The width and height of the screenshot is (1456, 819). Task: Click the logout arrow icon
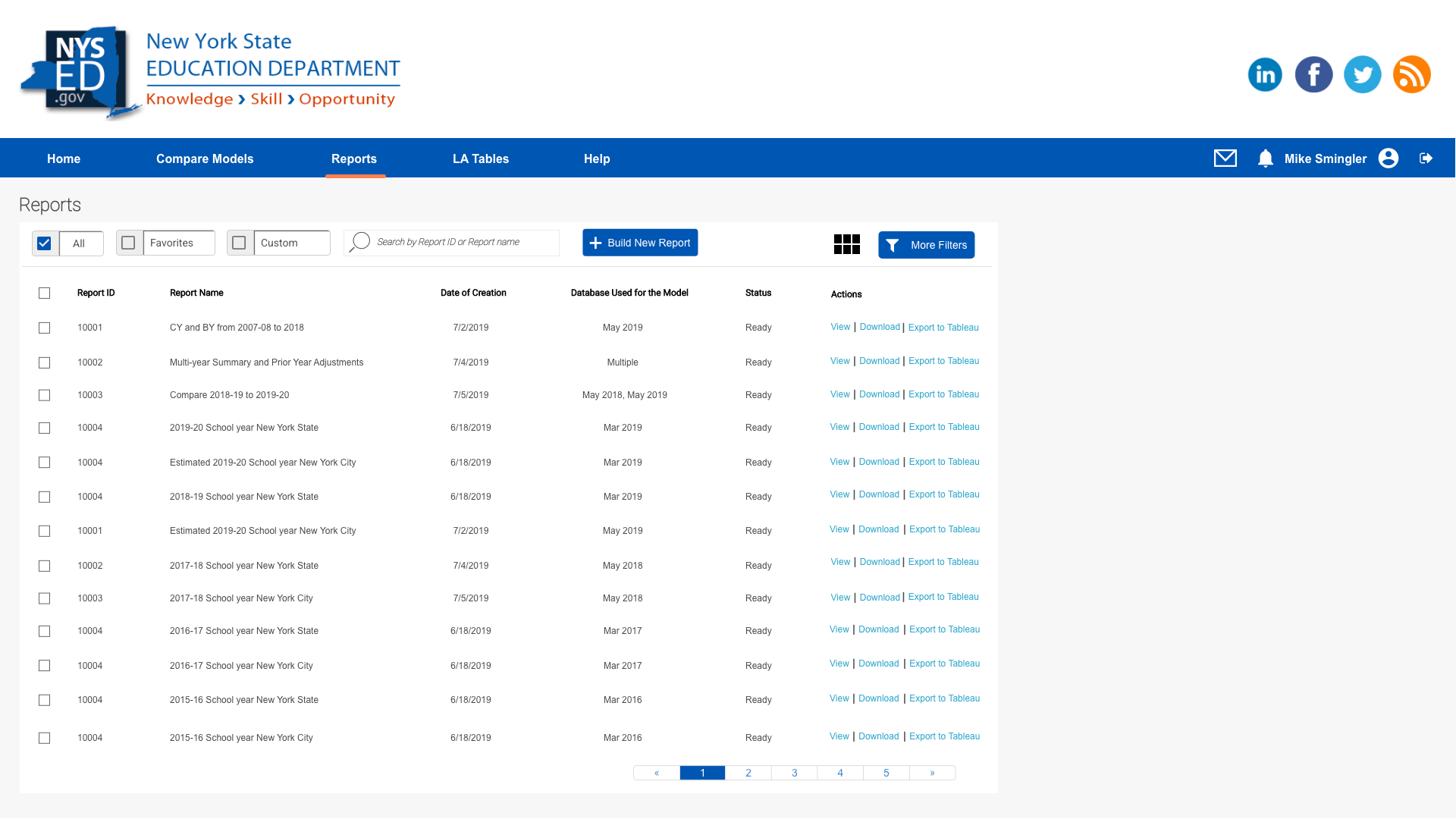(x=1426, y=158)
